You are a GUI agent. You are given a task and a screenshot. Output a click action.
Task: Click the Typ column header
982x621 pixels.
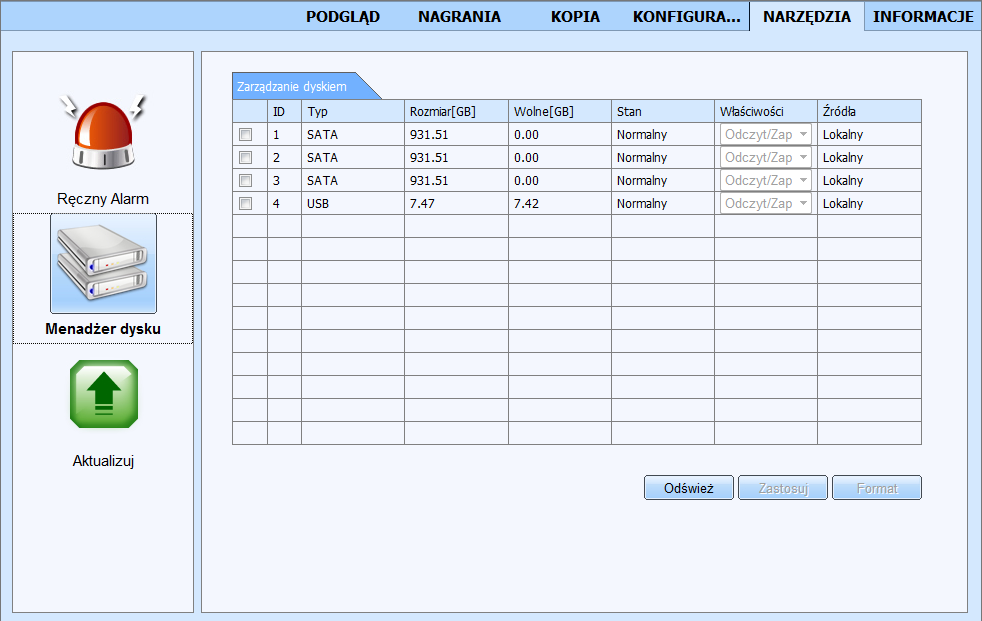click(x=353, y=111)
